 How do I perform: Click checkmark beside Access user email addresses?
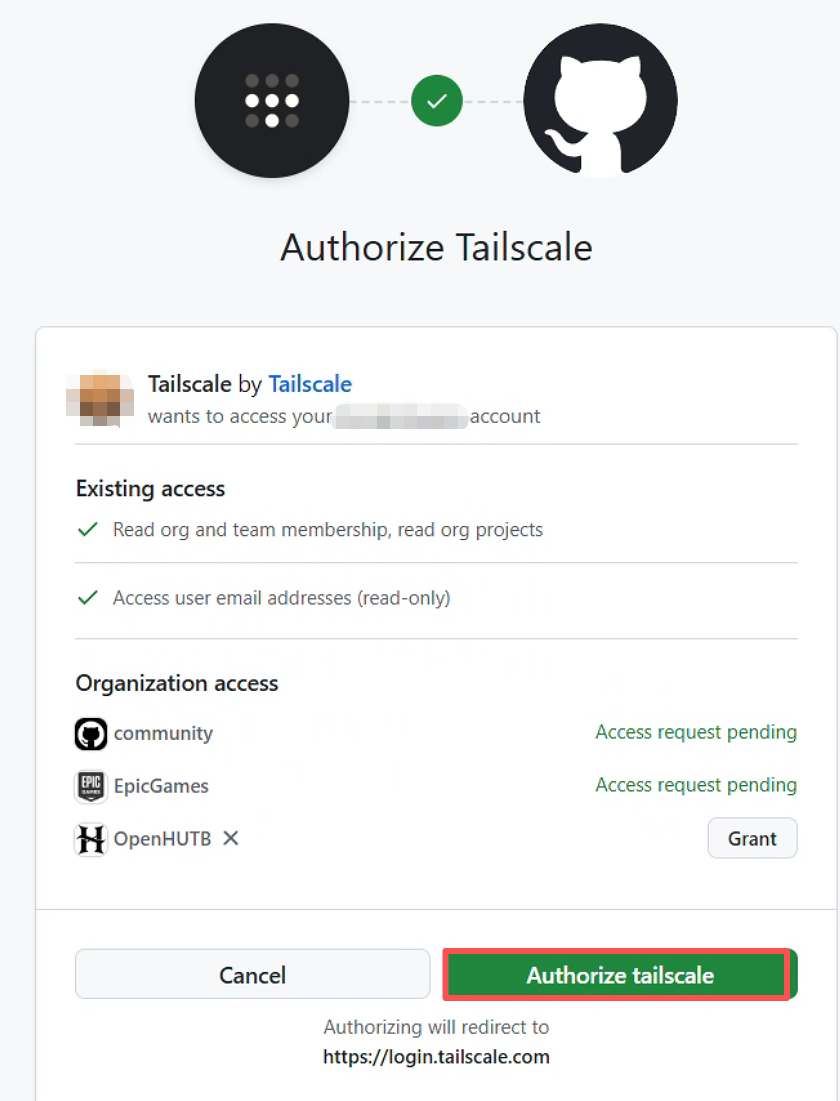click(88, 598)
